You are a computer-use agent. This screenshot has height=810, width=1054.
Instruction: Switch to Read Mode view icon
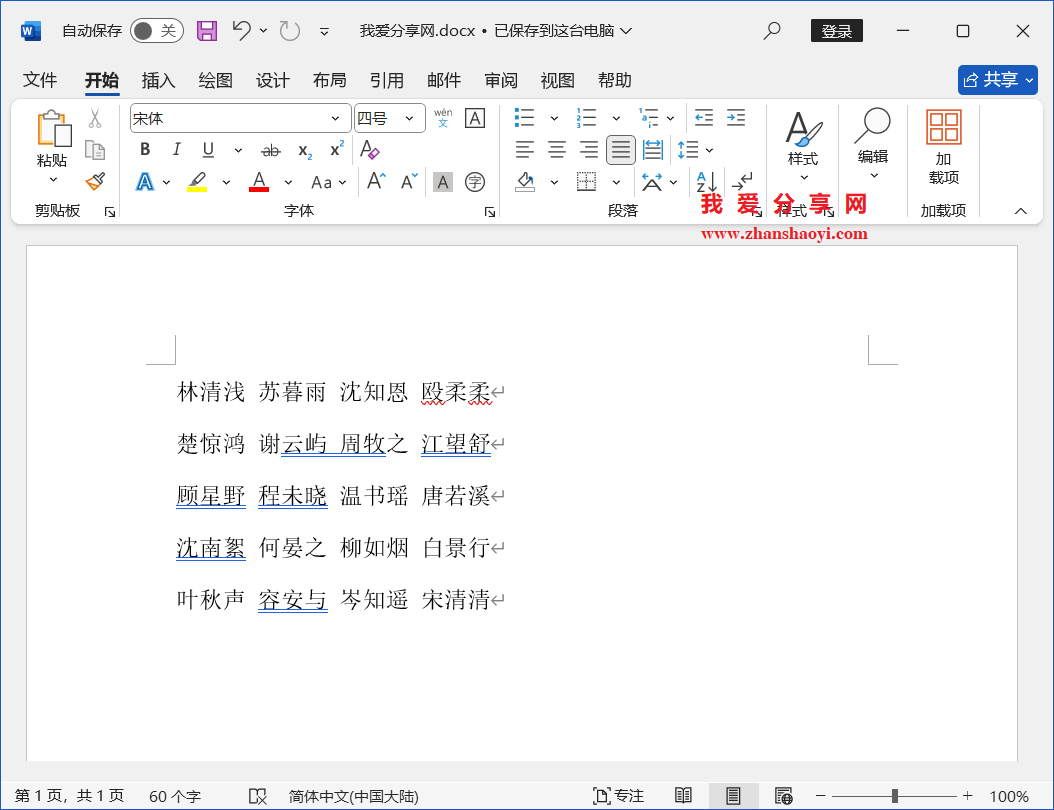pyautogui.click(x=683, y=796)
